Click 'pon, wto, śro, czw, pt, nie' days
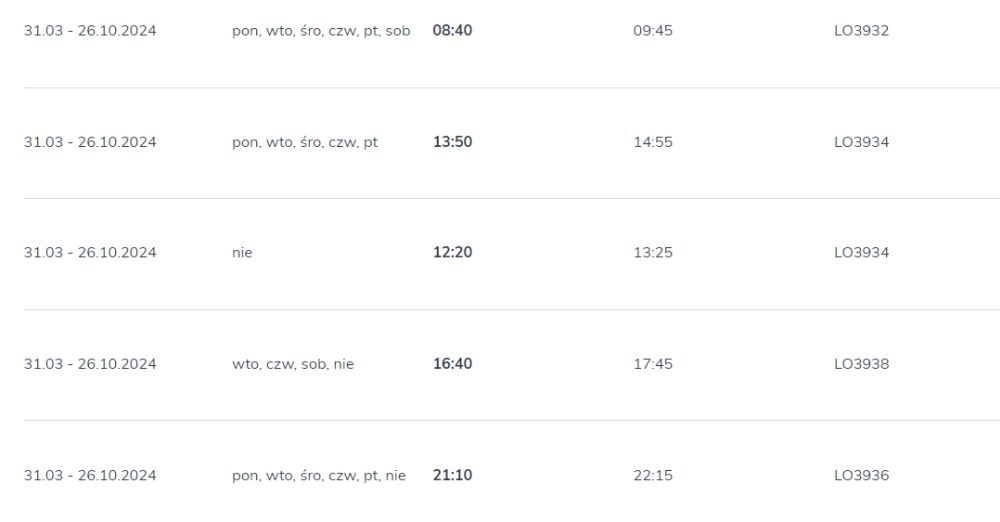This screenshot has height=522, width=1000. click(319, 475)
